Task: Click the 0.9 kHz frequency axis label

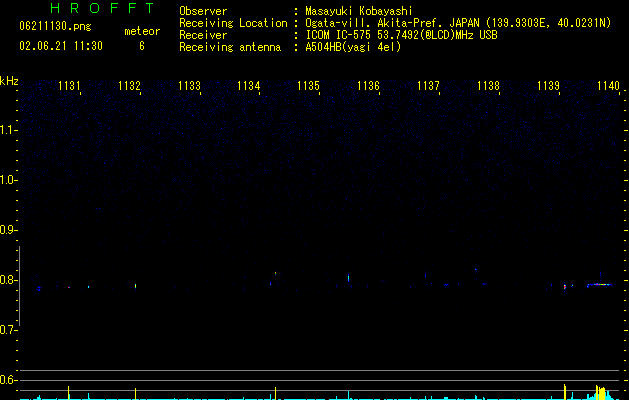Action: 9,230
